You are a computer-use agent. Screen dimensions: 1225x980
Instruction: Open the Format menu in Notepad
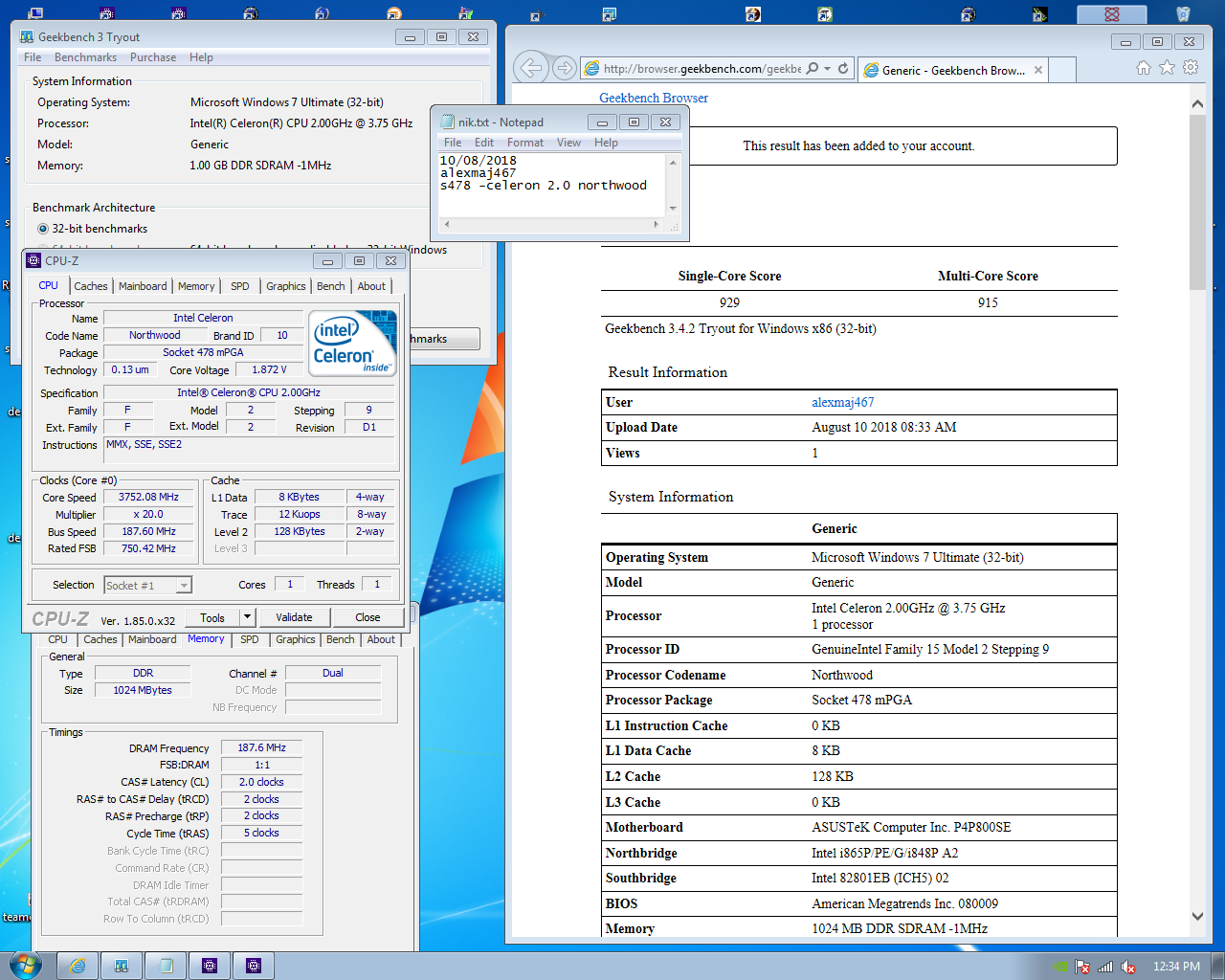coord(525,143)
